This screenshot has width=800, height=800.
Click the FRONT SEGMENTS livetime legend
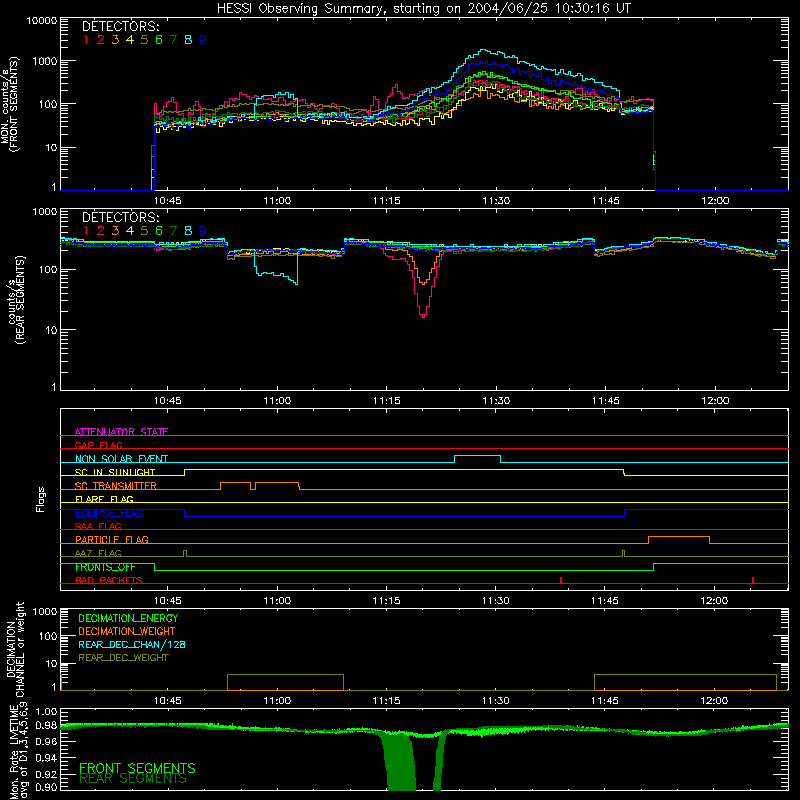(137, 768)
